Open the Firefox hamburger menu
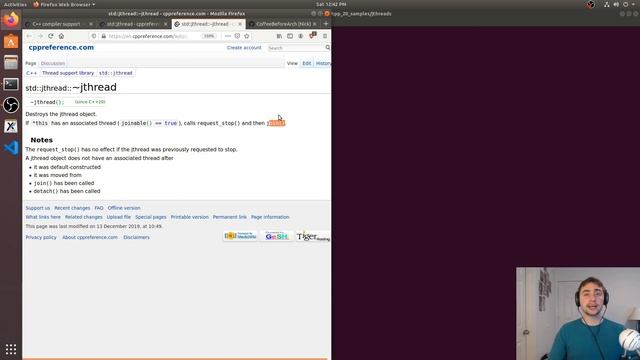The width and height of the screenshot is (640, 360). coord(325,36)
